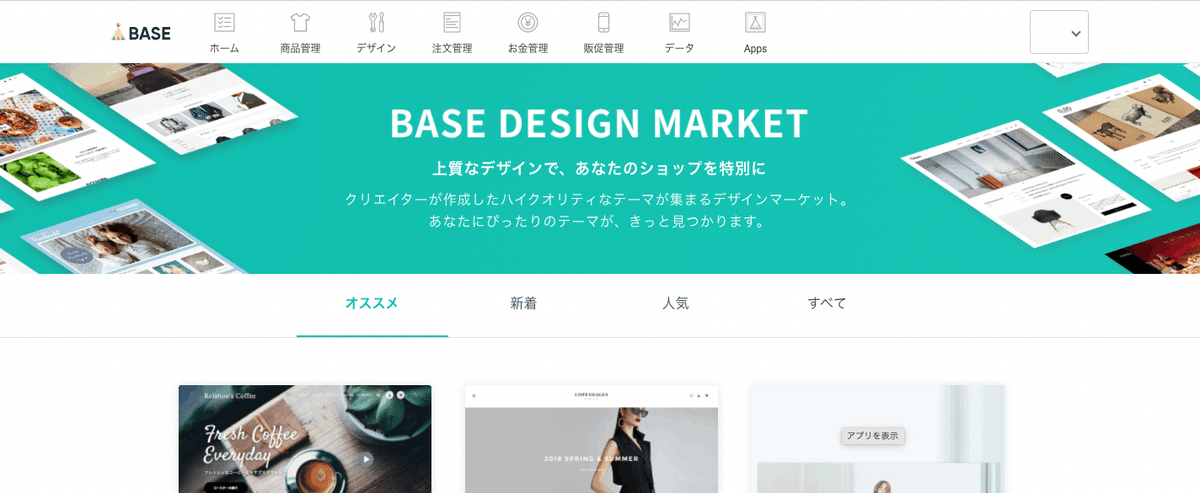Image resolution: width=1200 pixels, height=493 pixels.
Task: Open the Copenhagen theme thumbnail
Action: point(591,439)
